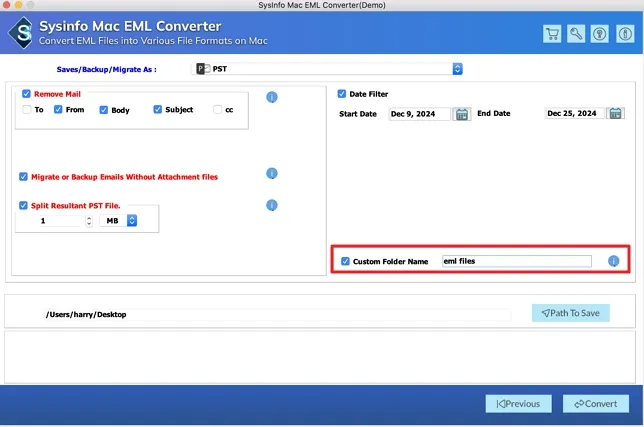
Task: Open the shopping cart purchase icon
Action: click(x=552, y=34)
